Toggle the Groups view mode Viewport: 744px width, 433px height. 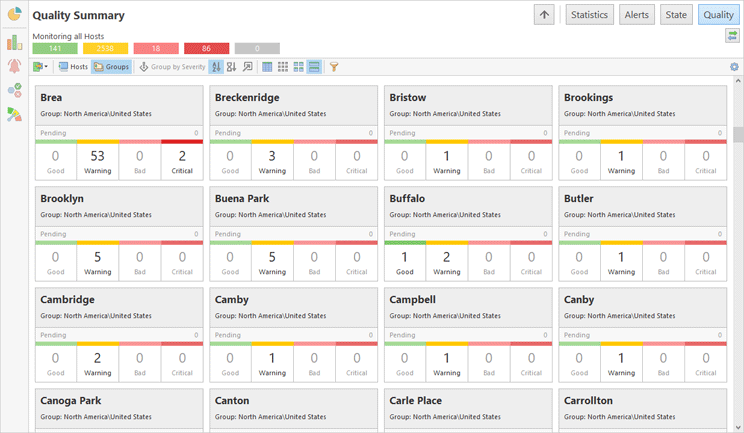[x=112, y=67]
